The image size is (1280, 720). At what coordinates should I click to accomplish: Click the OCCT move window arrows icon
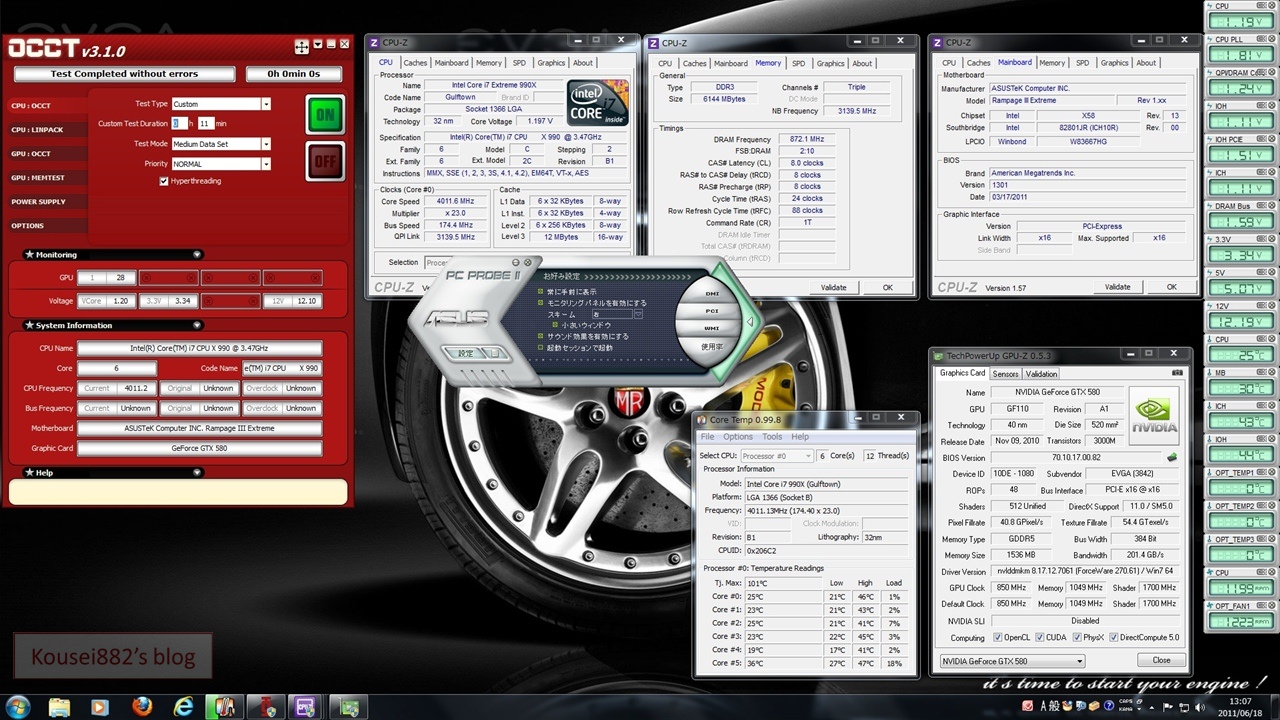coord(301,46)
